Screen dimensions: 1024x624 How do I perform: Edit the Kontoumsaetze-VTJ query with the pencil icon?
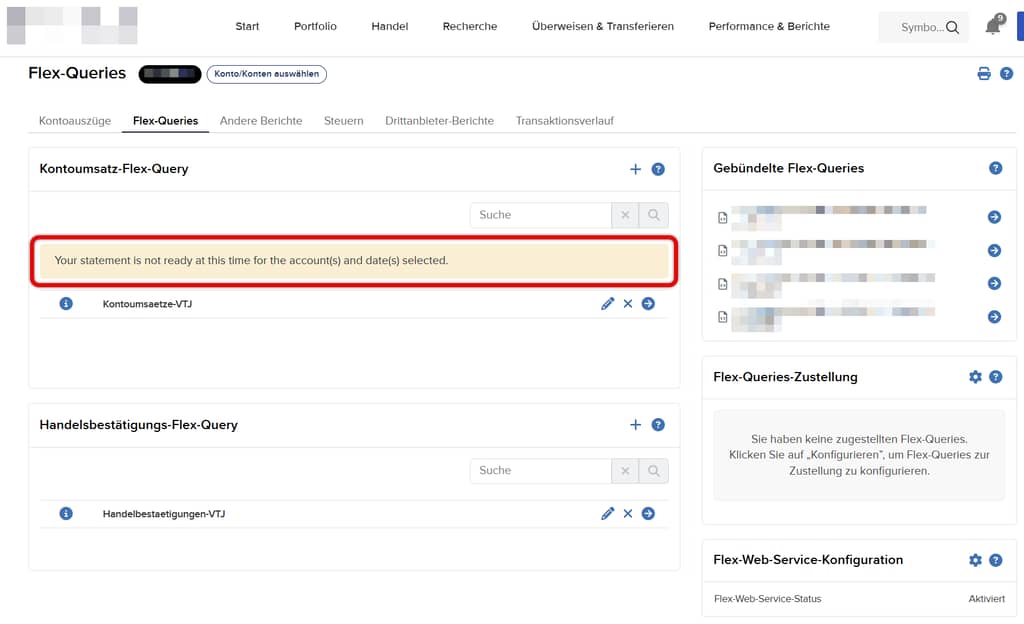click(608, 303)
